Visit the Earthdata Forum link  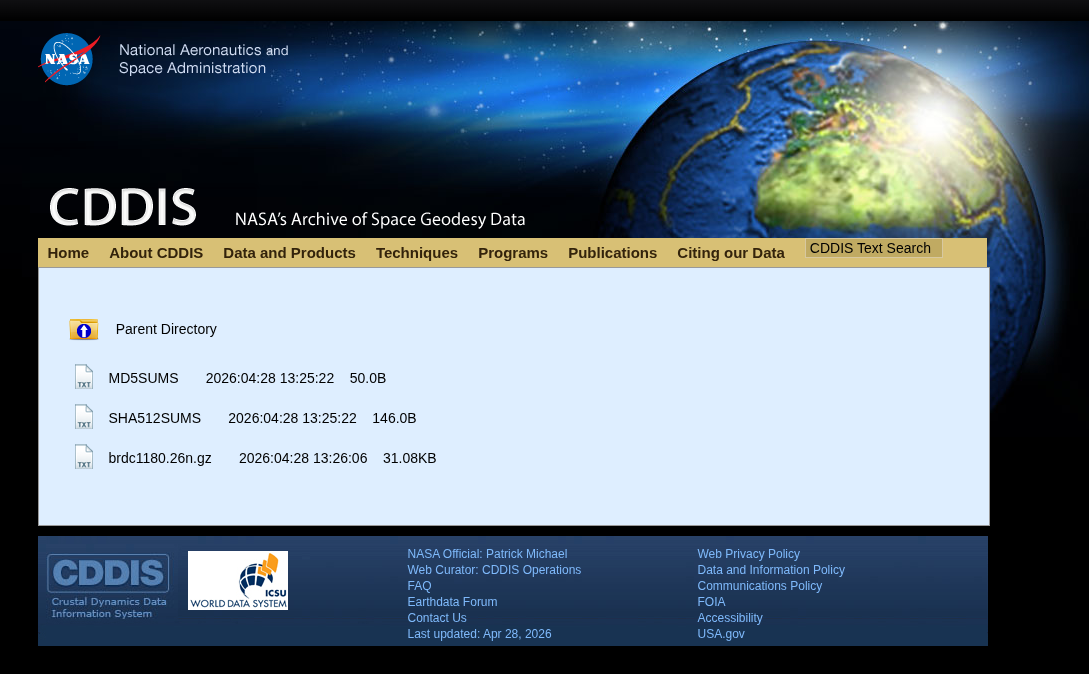[x=452, y=602]
